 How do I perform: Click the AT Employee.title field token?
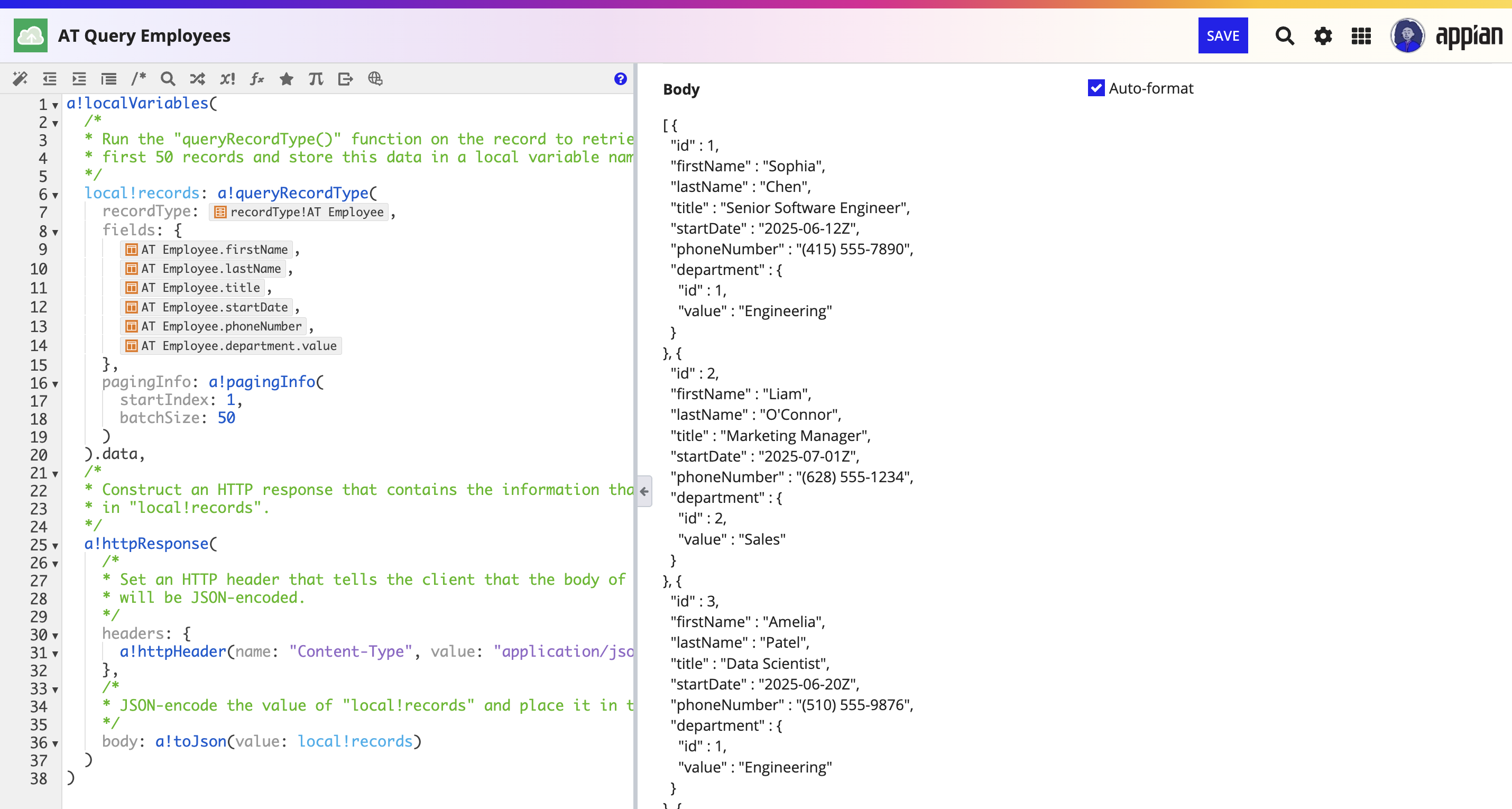192,288
